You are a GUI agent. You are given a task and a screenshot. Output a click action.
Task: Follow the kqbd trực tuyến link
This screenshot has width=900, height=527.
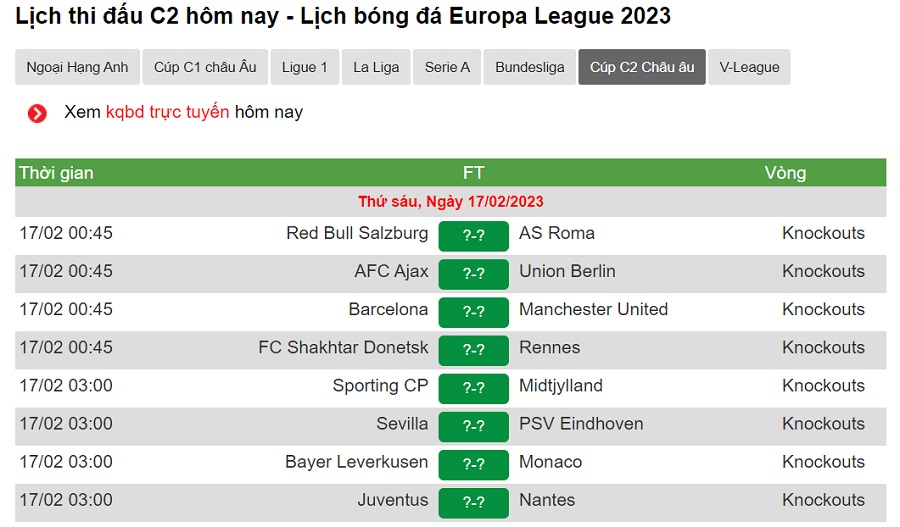point(168,112)
